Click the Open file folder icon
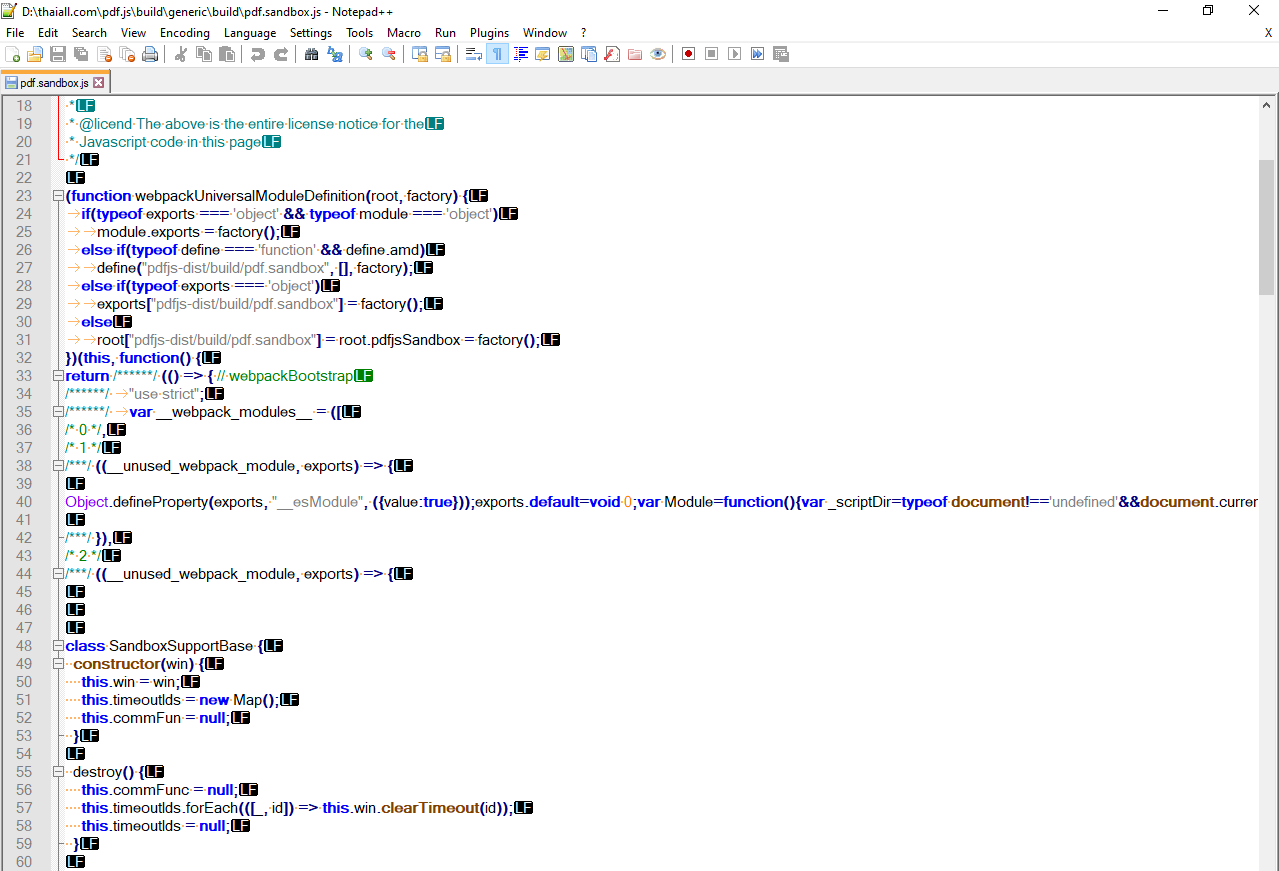The width and height of the screenshot is (1279, 871). pos(35,54)
